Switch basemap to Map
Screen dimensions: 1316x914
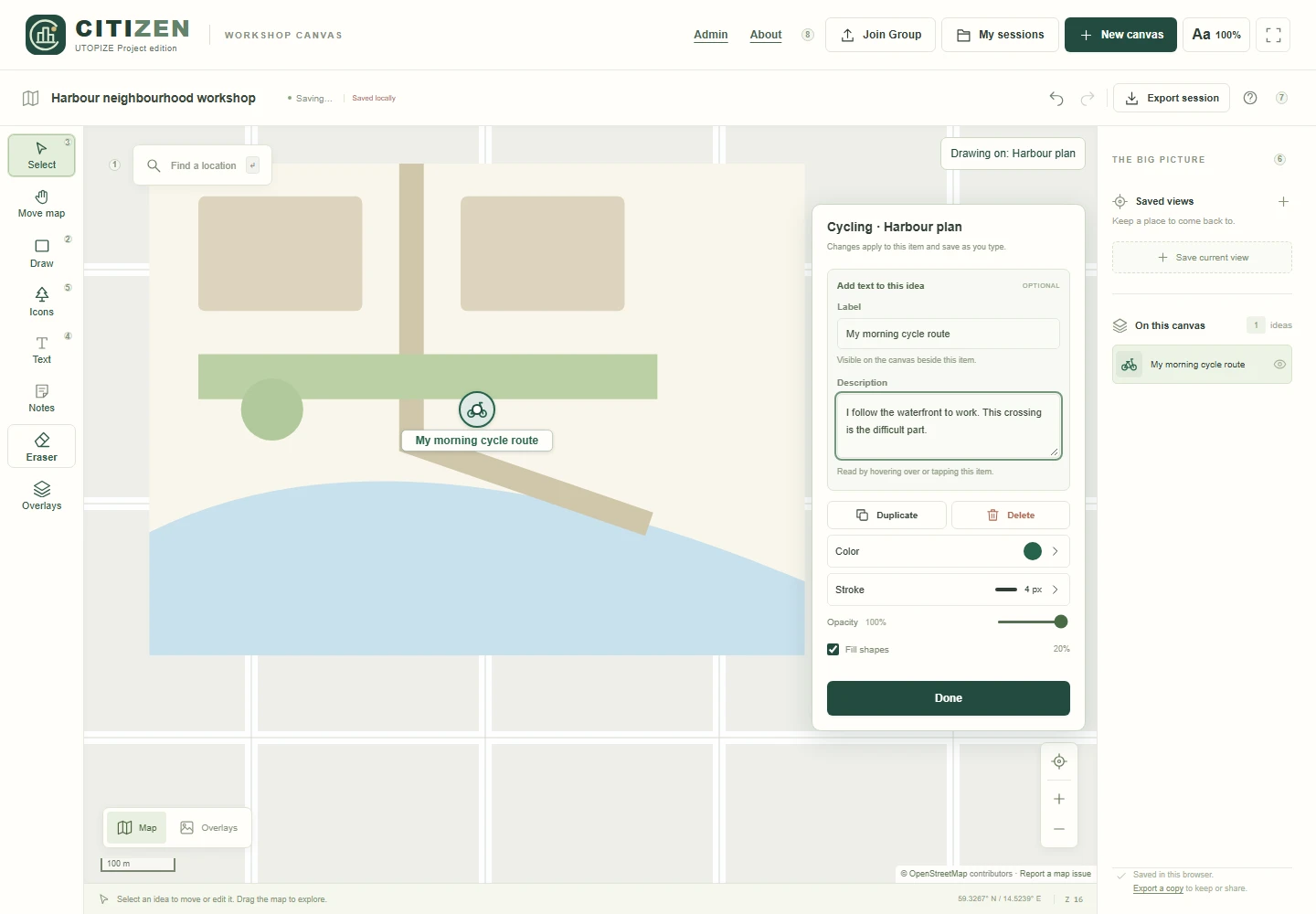tap(137, 828)
